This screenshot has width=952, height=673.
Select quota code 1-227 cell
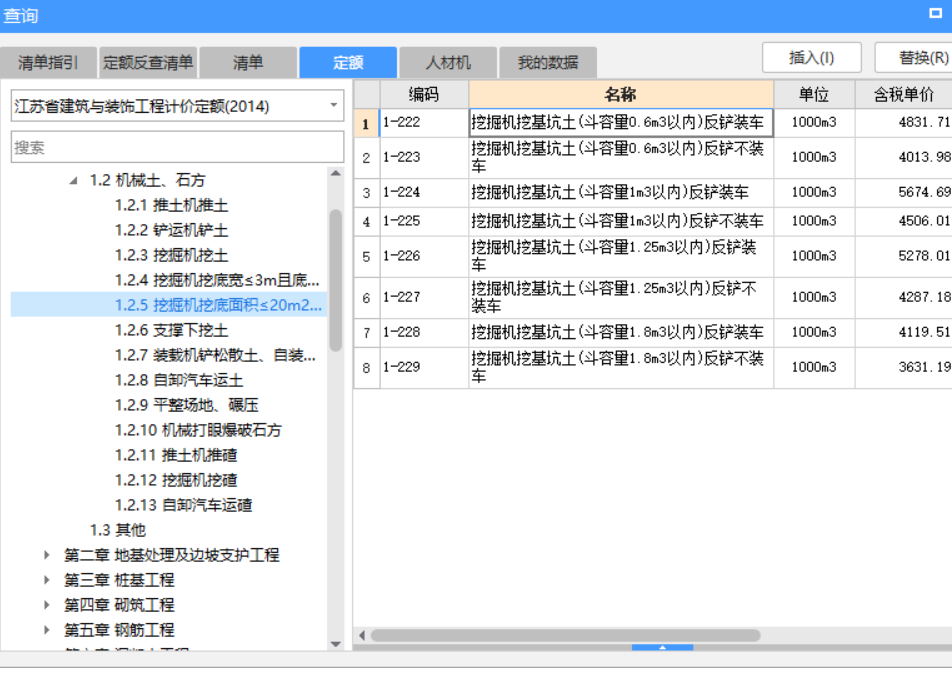[424, 298]
